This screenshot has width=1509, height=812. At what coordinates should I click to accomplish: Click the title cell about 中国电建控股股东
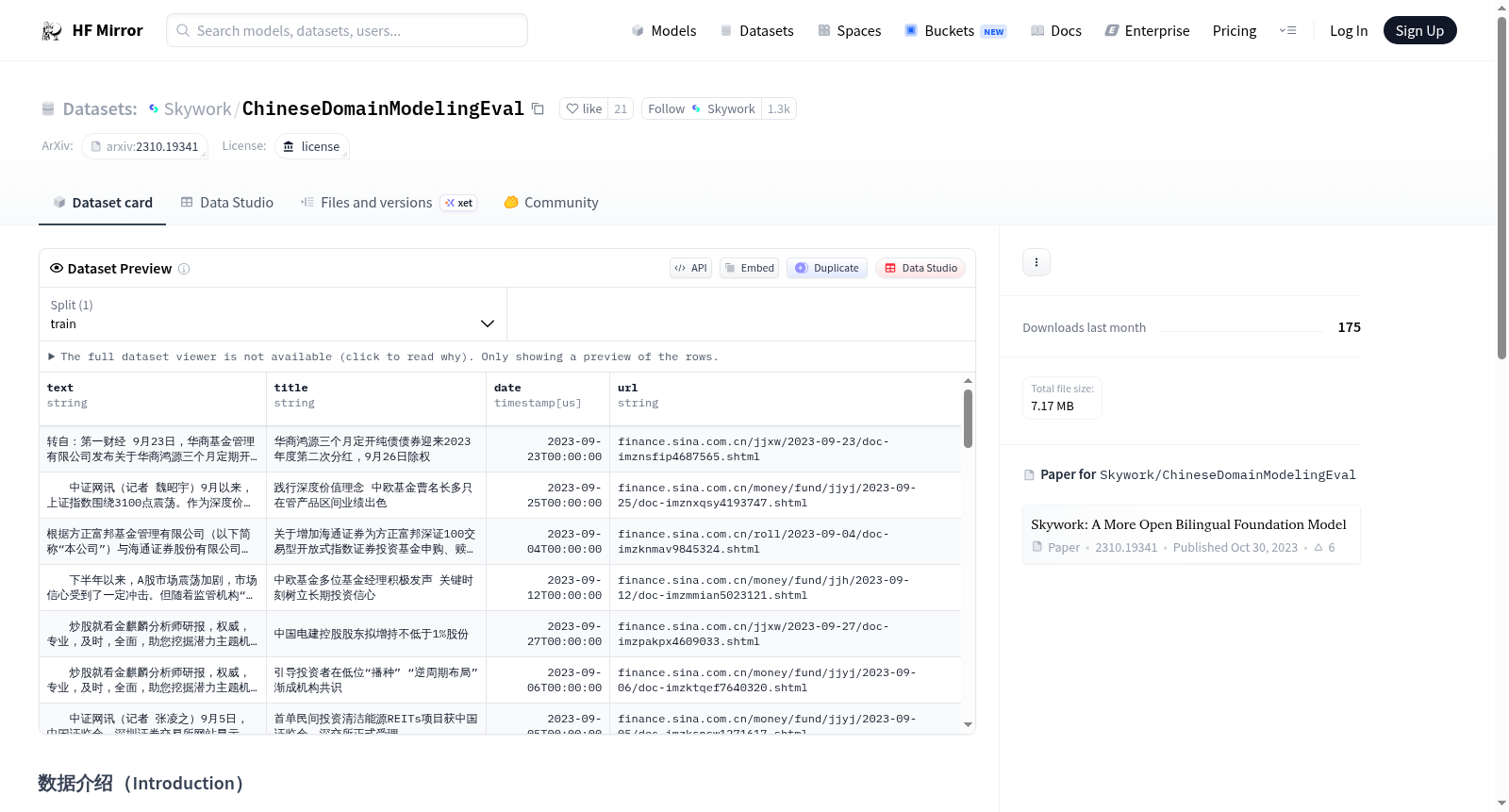click(376, 634)
